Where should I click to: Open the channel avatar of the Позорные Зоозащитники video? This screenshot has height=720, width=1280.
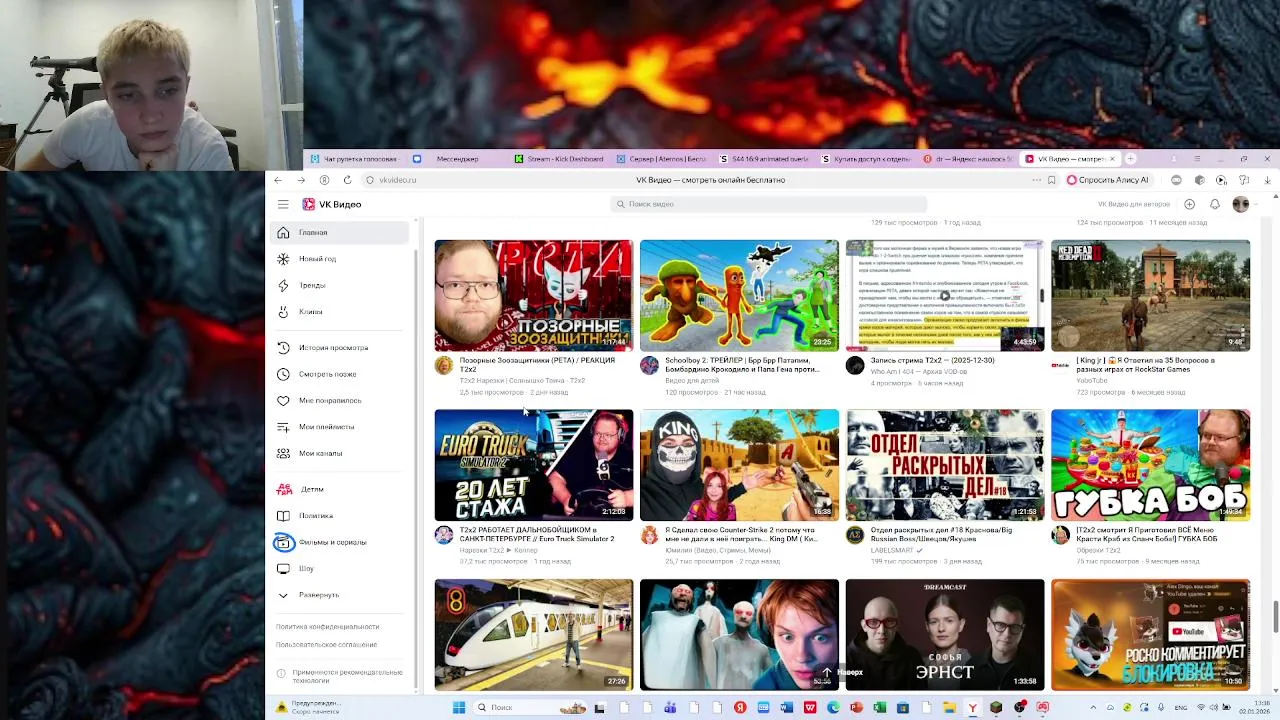pyautogui.click(x=444, y=365)
